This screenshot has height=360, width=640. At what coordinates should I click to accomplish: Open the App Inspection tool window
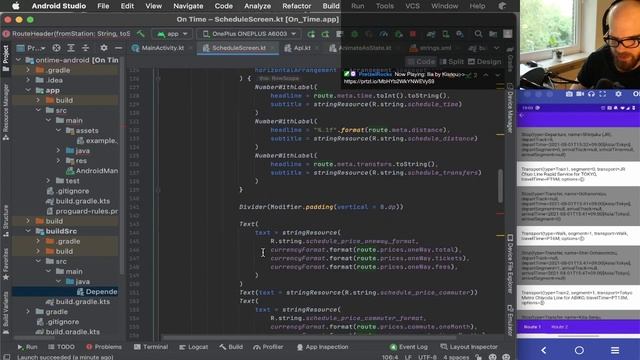click(x=322, y=347)
